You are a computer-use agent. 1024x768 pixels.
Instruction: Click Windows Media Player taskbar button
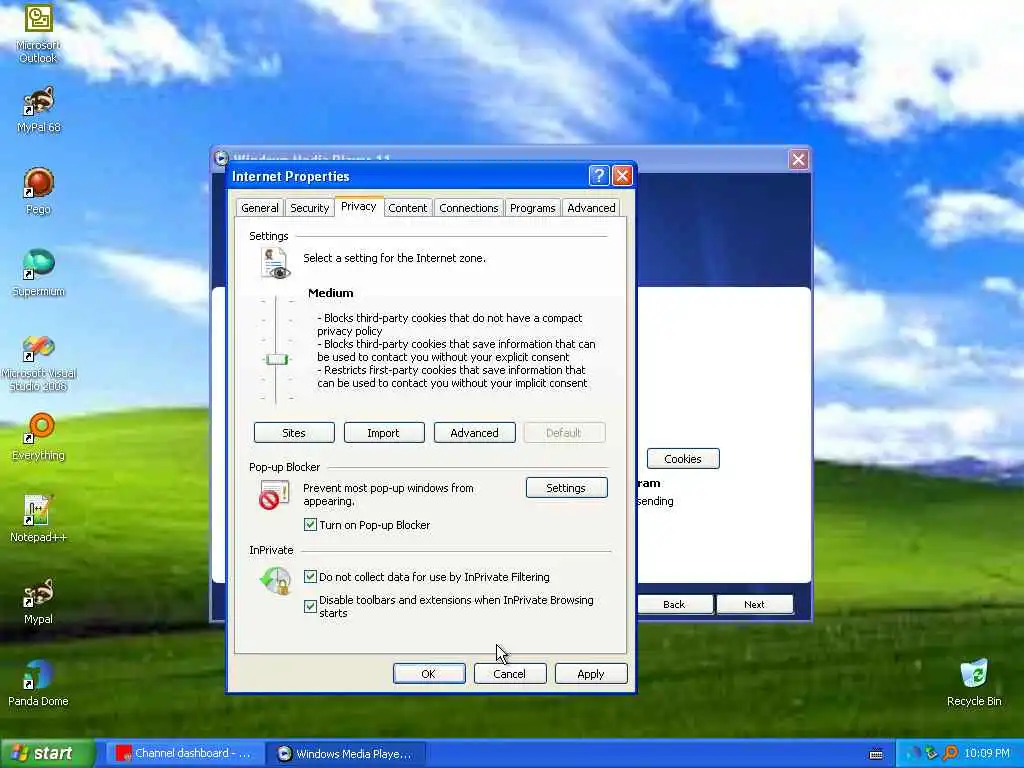346,753
